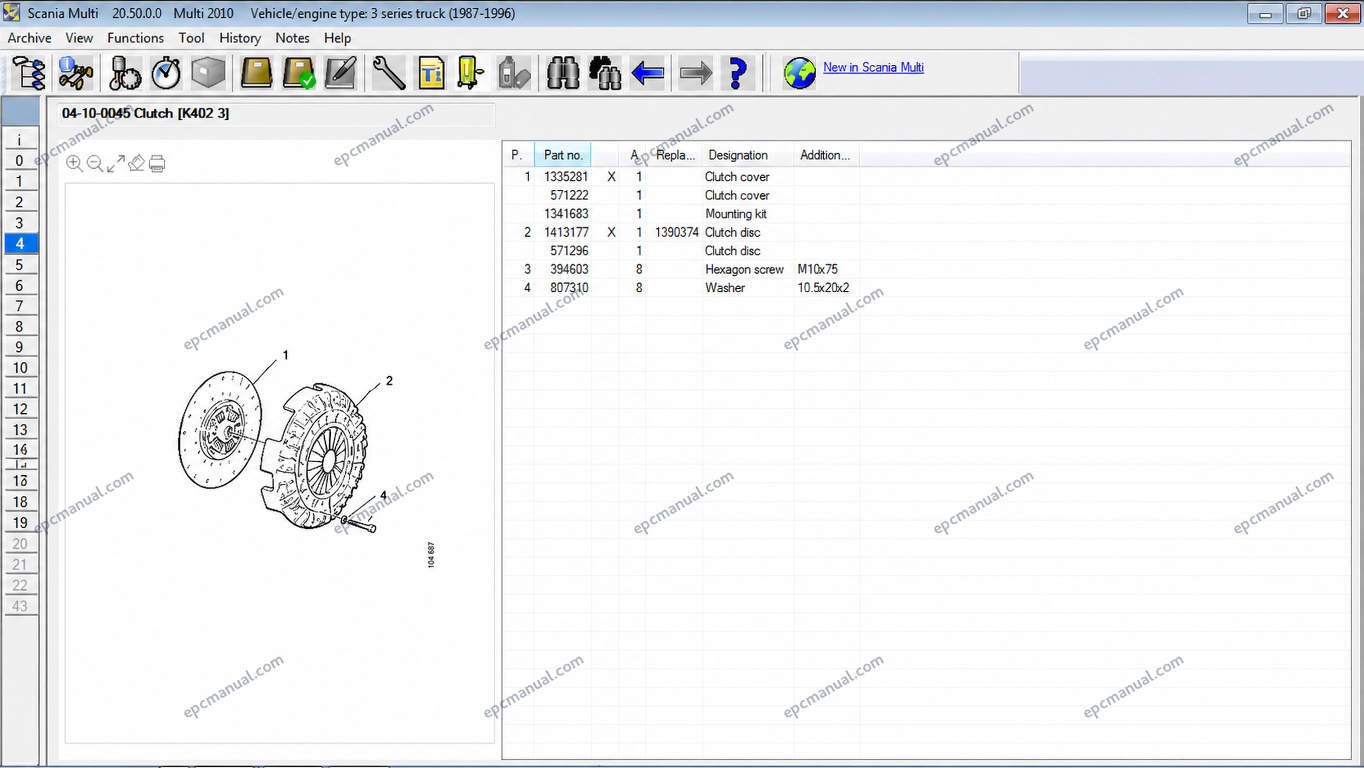Select the 1341683 Mounting kit row
1364x768 pixels.
(680, 214)
